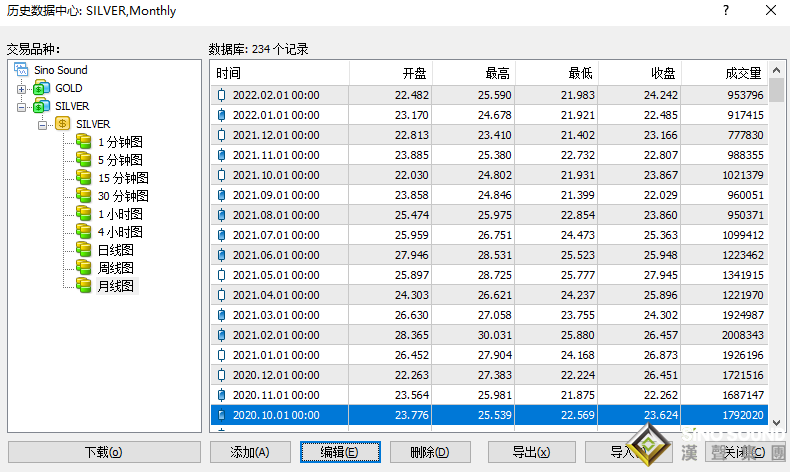Click the 日线图 database icon
This screenshot has height=472, width=790.
(84, 250)
